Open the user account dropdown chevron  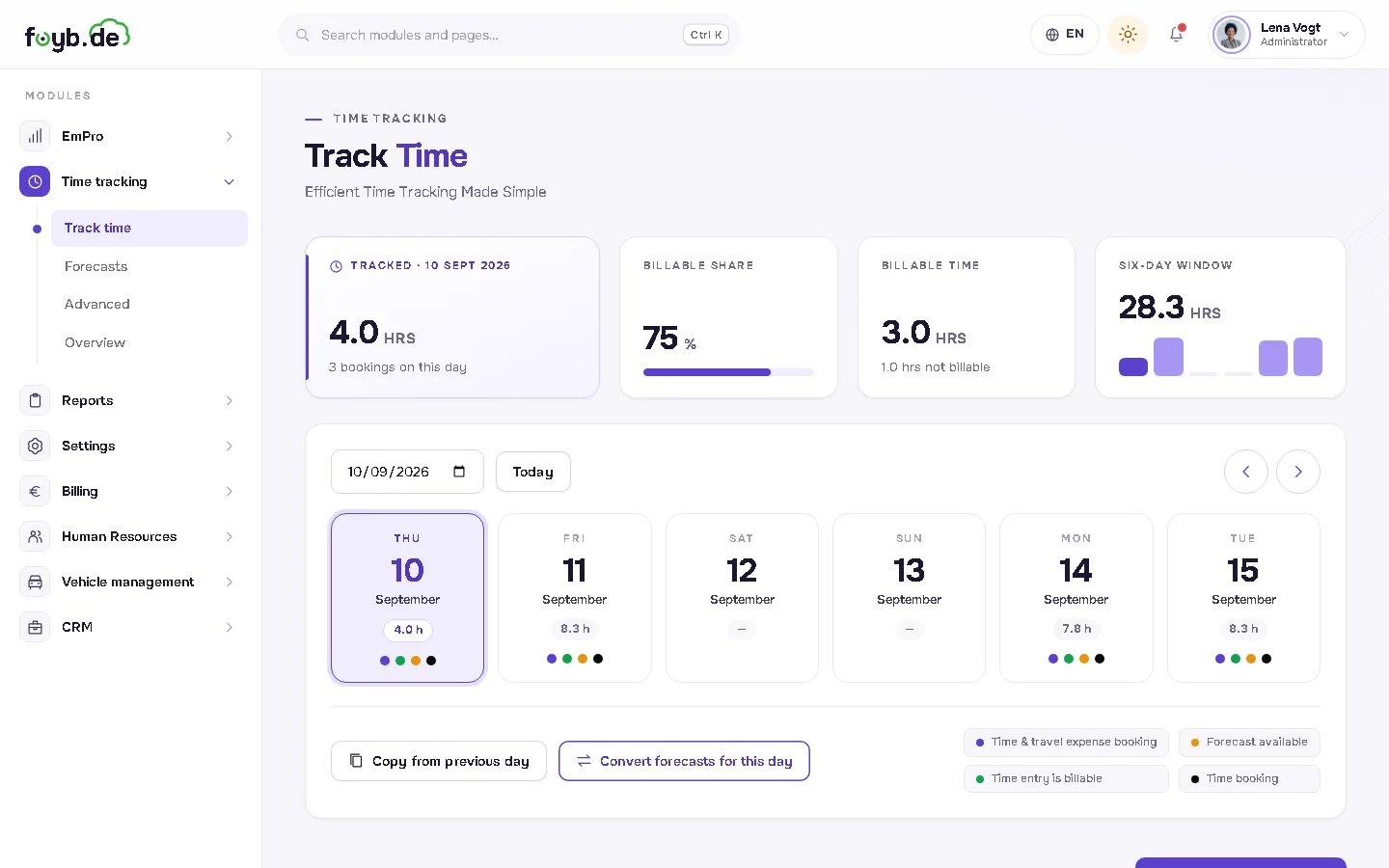pos(1345,35)
